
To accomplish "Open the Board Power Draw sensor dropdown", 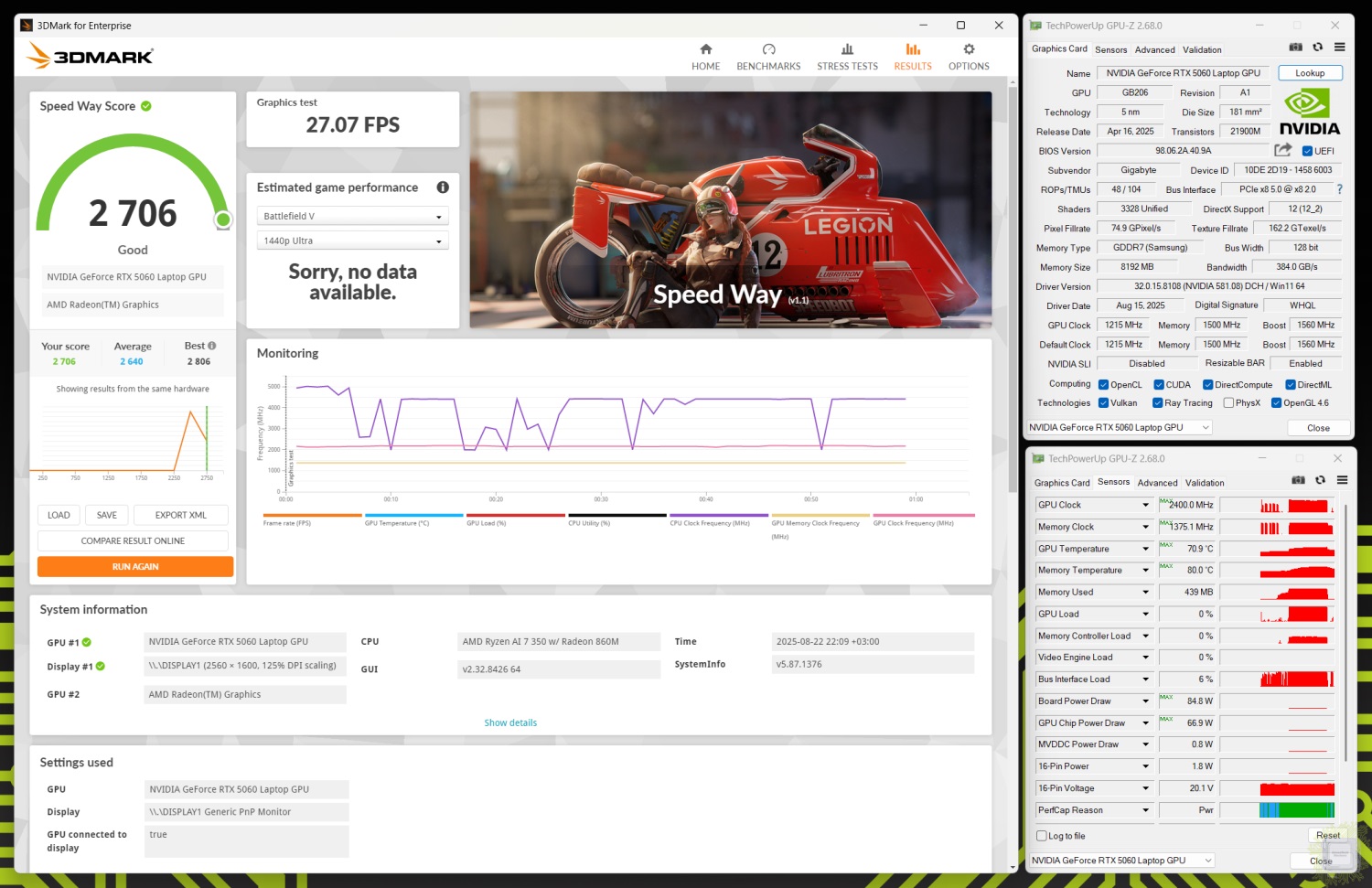I will (1145, 701).
